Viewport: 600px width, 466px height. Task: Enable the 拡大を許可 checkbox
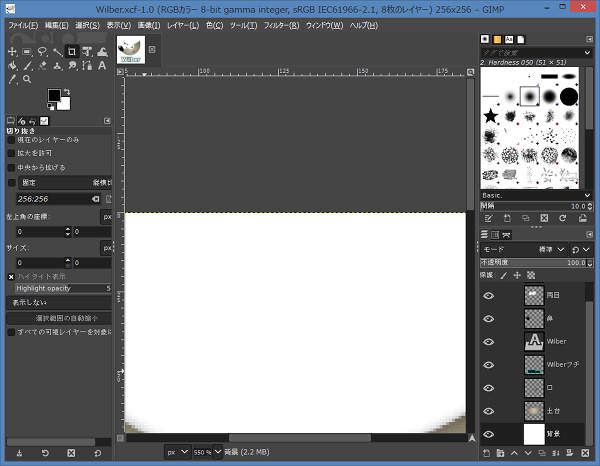12,154
